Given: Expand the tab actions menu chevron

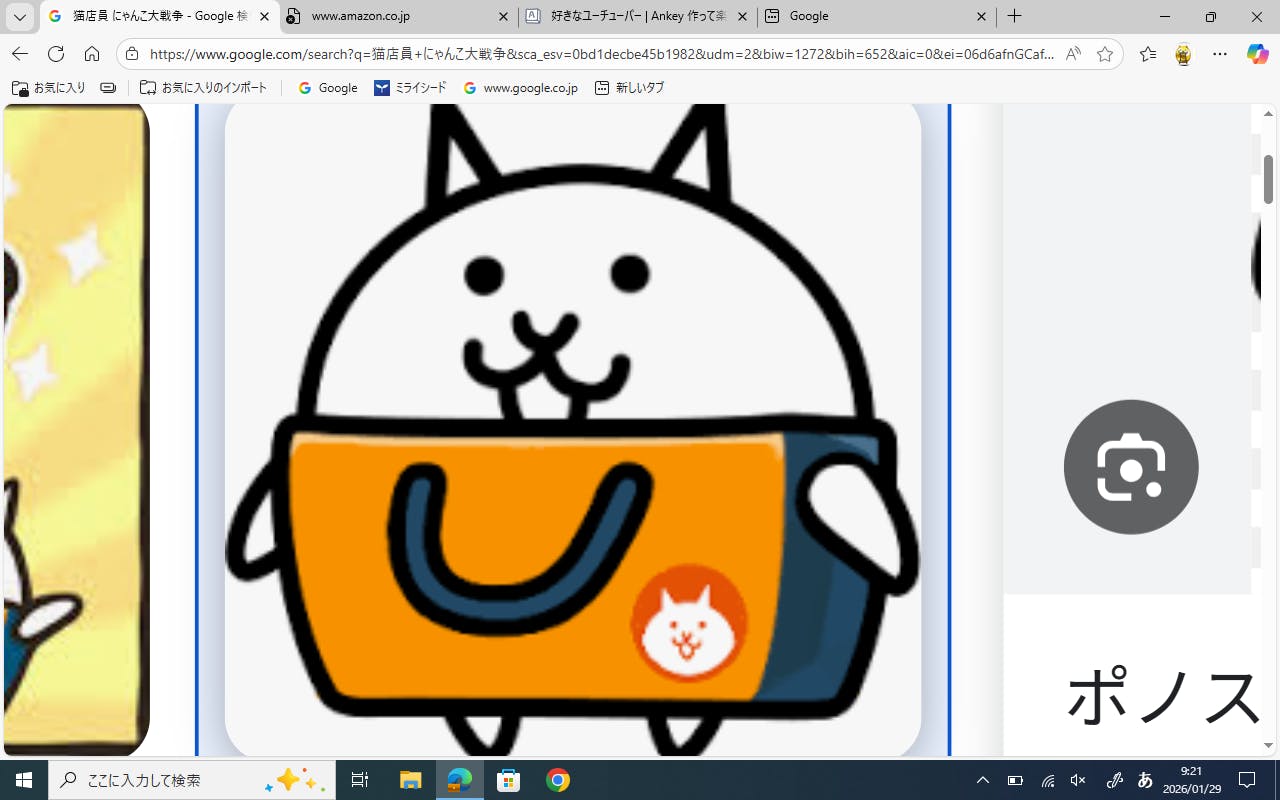Looking at the screenshot, I should [19, 17].
